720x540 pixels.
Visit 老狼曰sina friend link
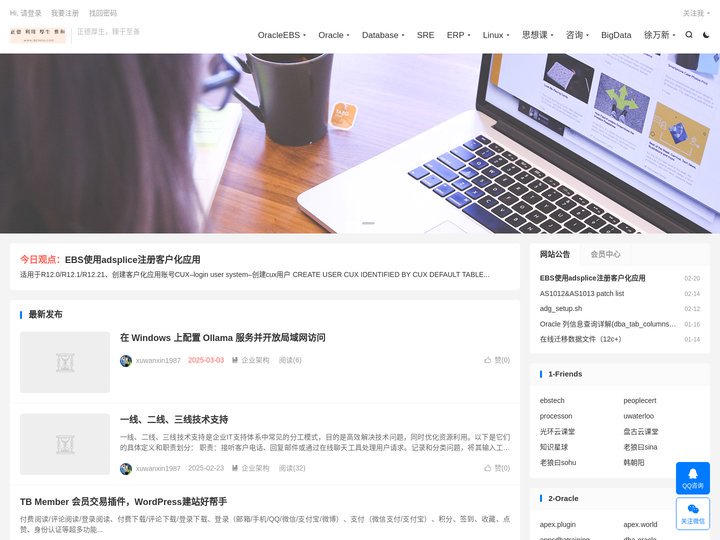click(640, 447)
